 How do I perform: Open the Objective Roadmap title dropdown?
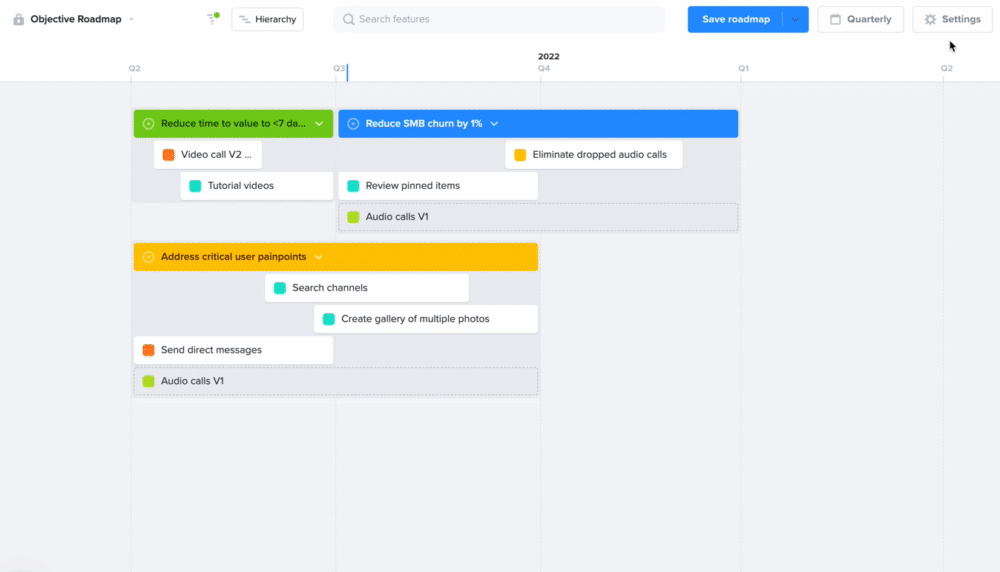tap(131, 19)
